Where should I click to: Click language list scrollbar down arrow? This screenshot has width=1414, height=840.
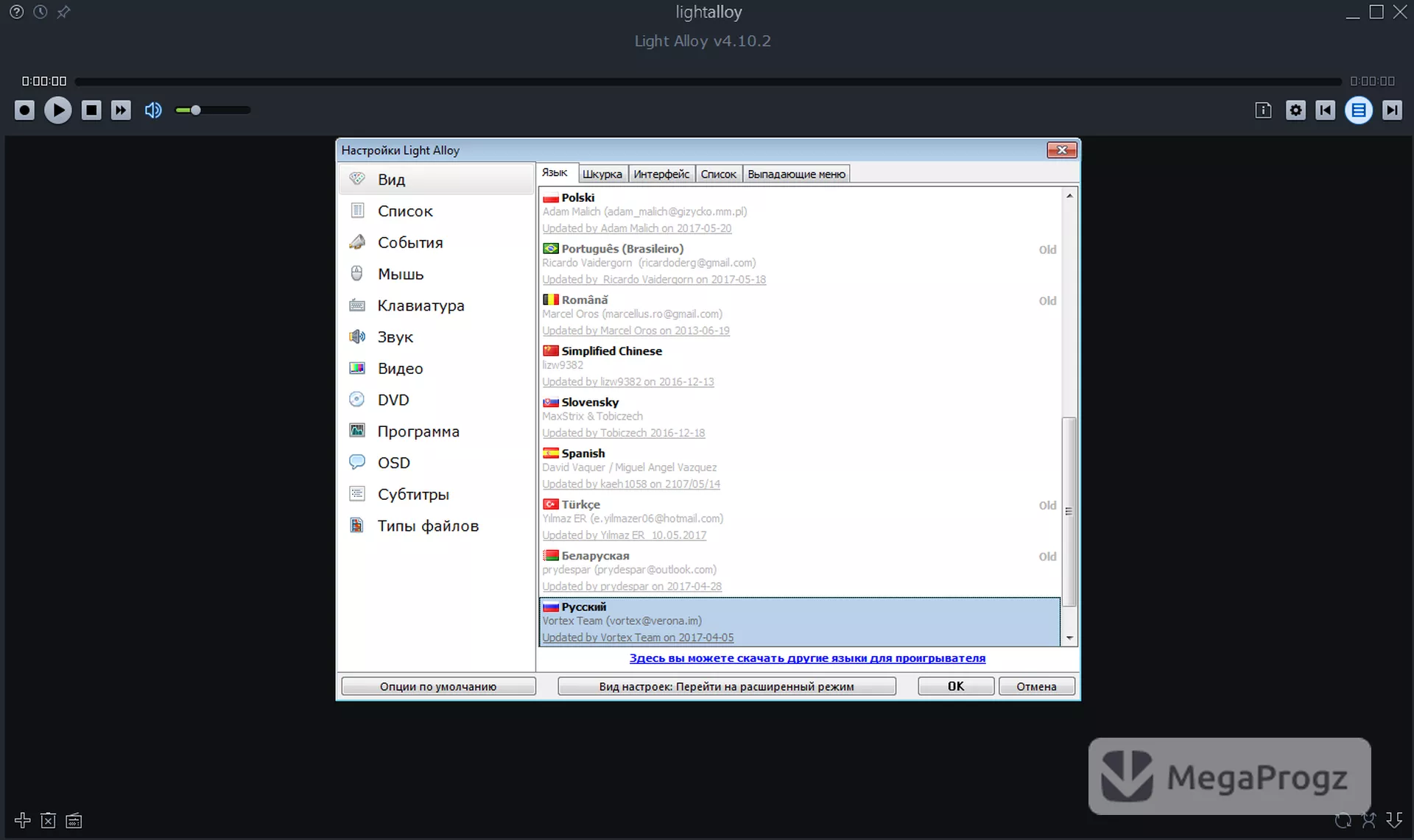click(x=1069, y=638)
